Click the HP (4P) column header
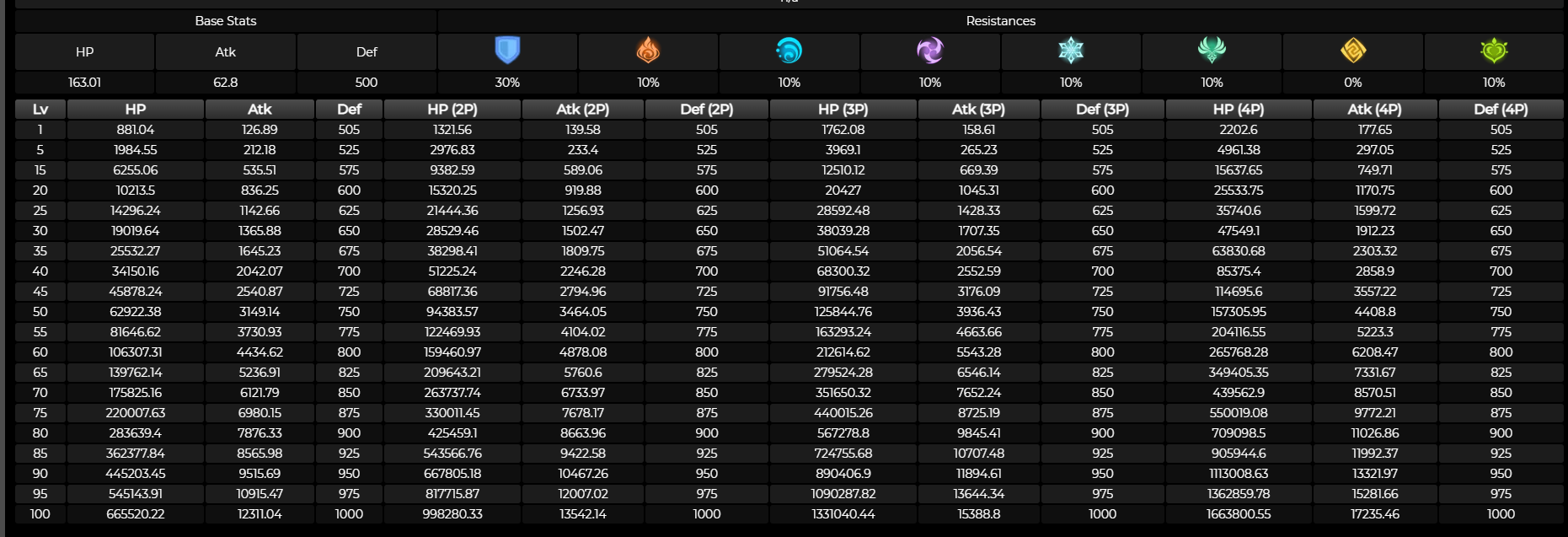Screen dimensions: 1568x537 1238,110
